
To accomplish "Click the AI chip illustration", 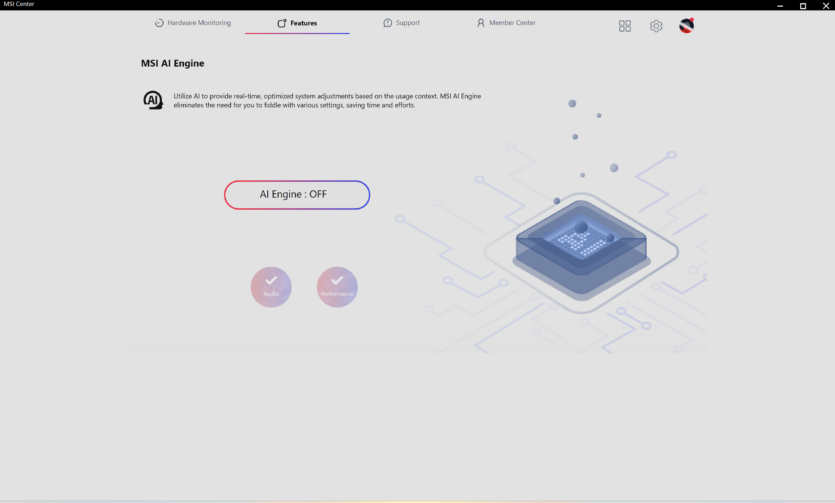I will pyautogui.click(x=582, y=251).
